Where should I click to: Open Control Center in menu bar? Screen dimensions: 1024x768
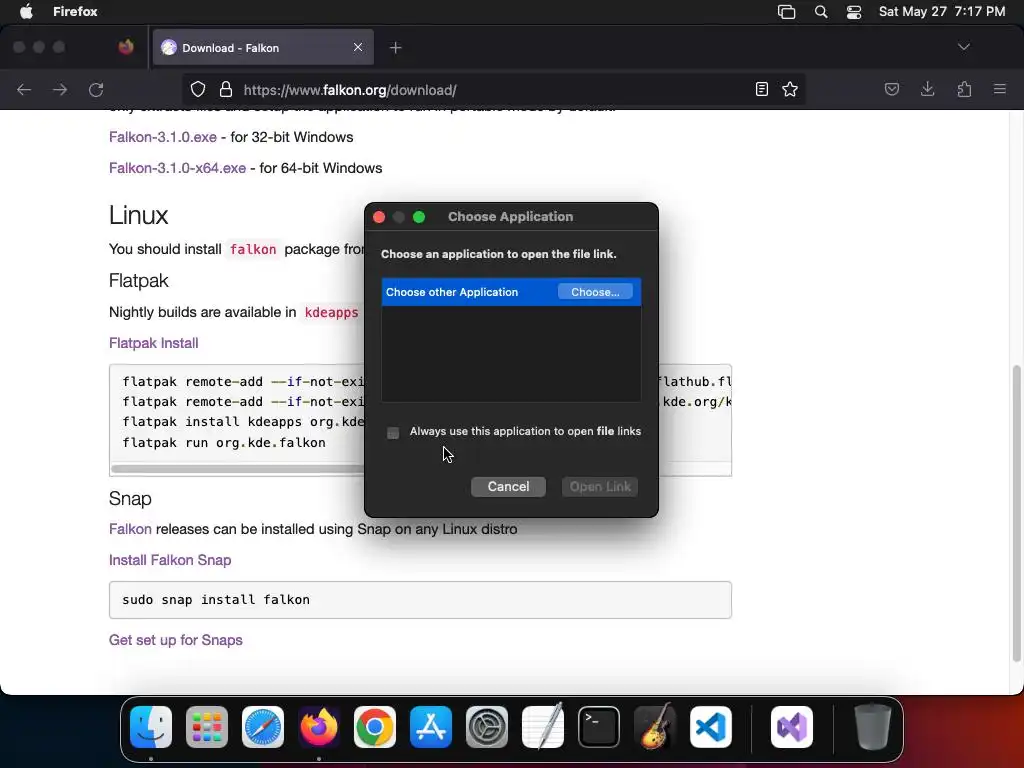click(854, 12)
